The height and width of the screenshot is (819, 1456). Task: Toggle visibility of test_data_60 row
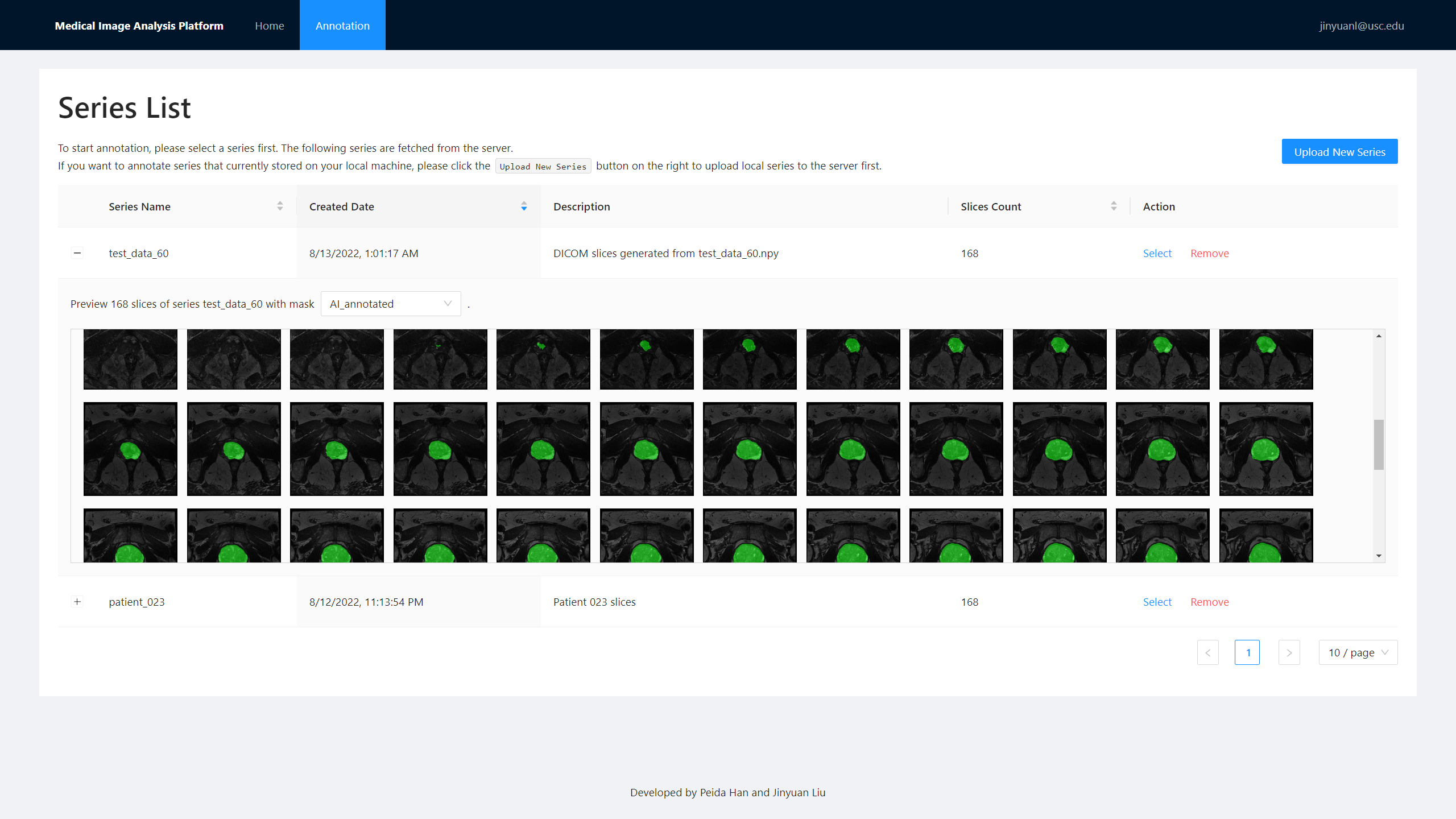77,253
